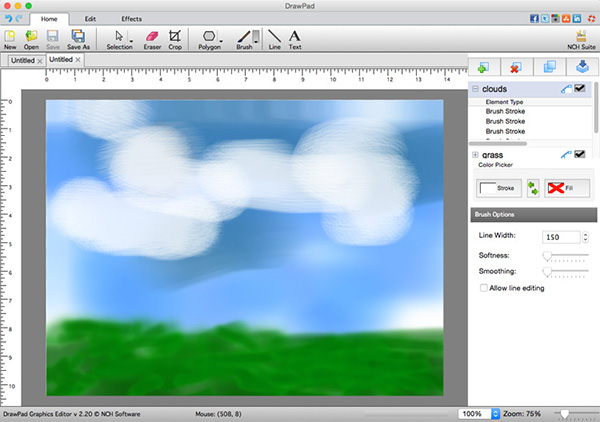This screenshot has width=600, height=422.
Task: Merge layer down with blue arrow icon
Action: (582, 67)
